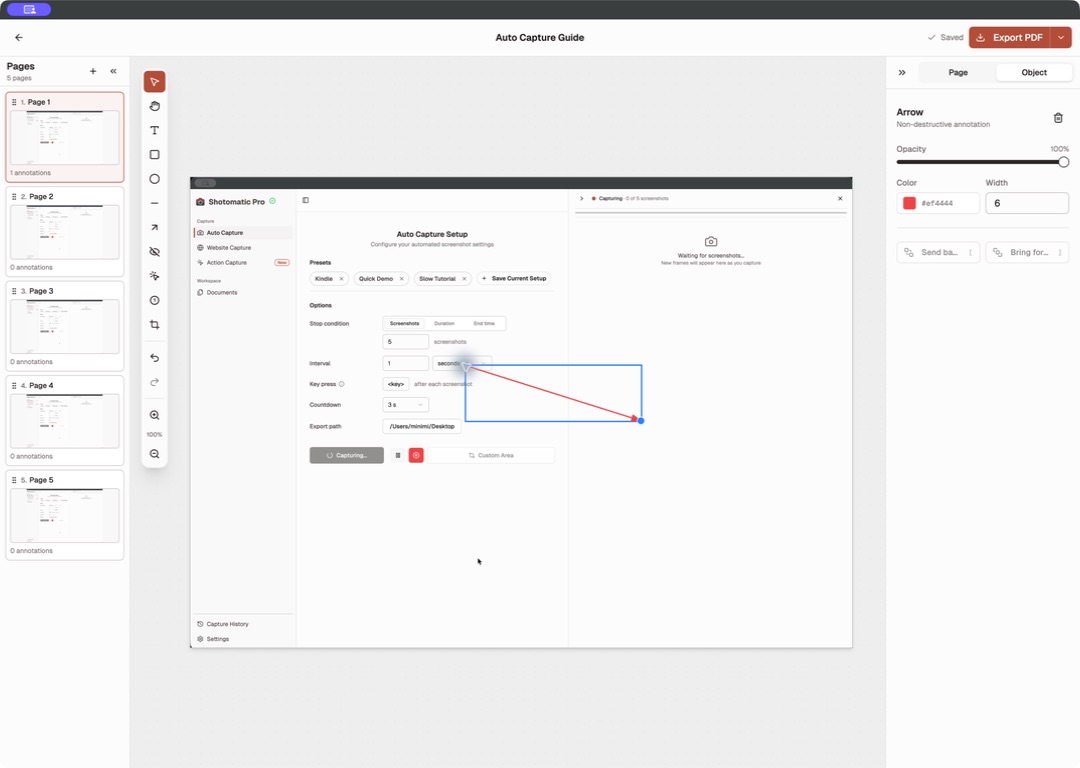This screenshot has width=1080, height=768.
Task: Grab the Page 4 drag handle
Action: (x=14, y=385)
